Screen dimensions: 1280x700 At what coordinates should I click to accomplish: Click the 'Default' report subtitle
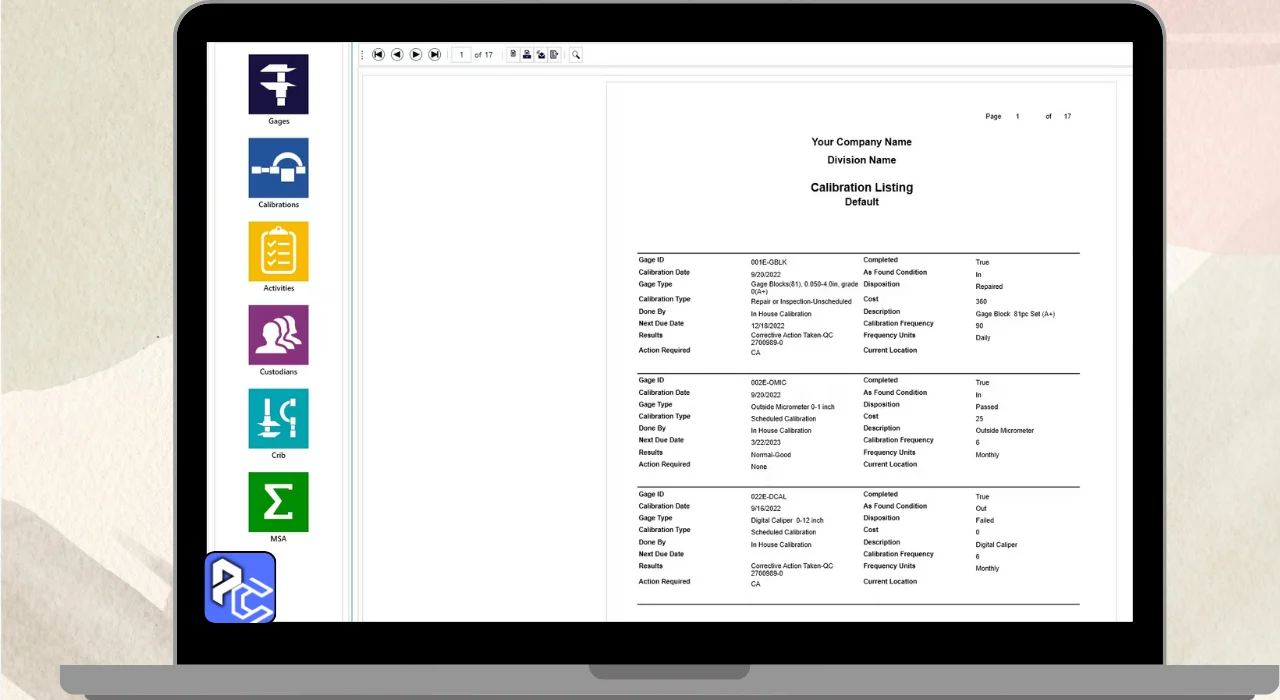[861, 202]
